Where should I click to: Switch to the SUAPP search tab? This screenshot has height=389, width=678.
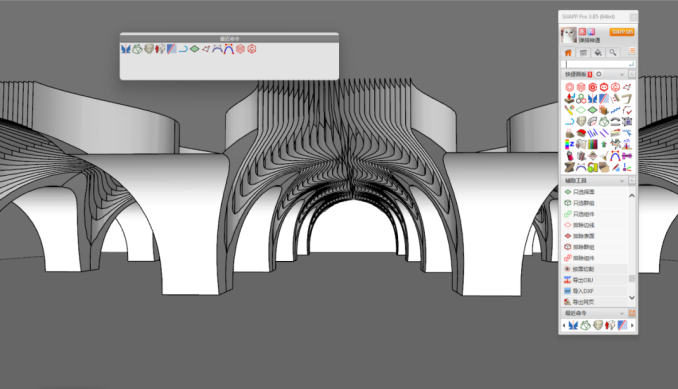613,52
